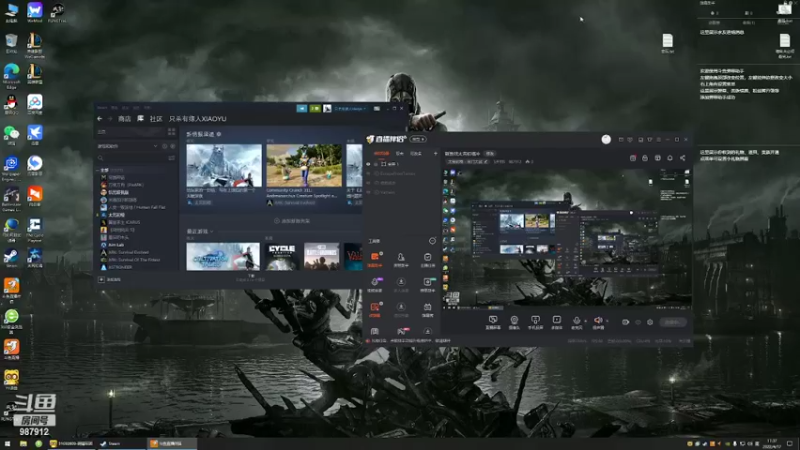Open the Steam account name dropdown

[350, 109]
